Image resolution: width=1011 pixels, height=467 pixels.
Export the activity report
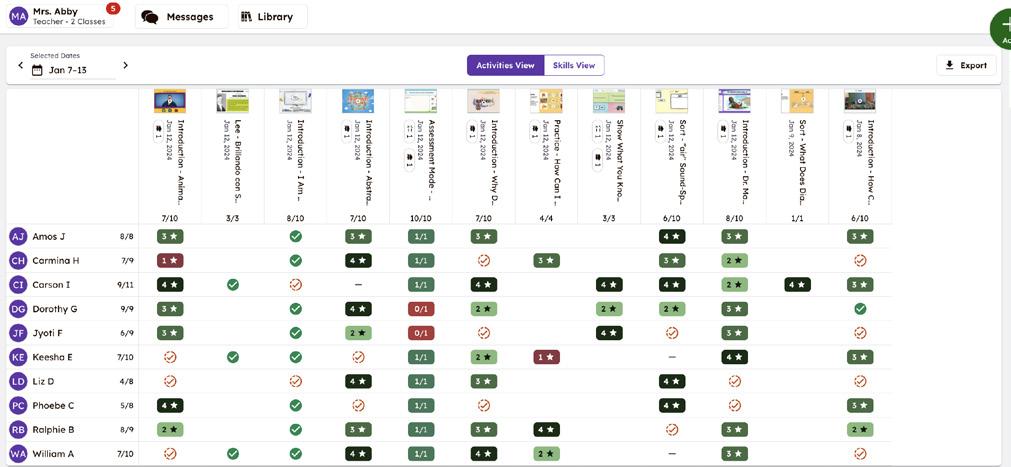[966, 65]
